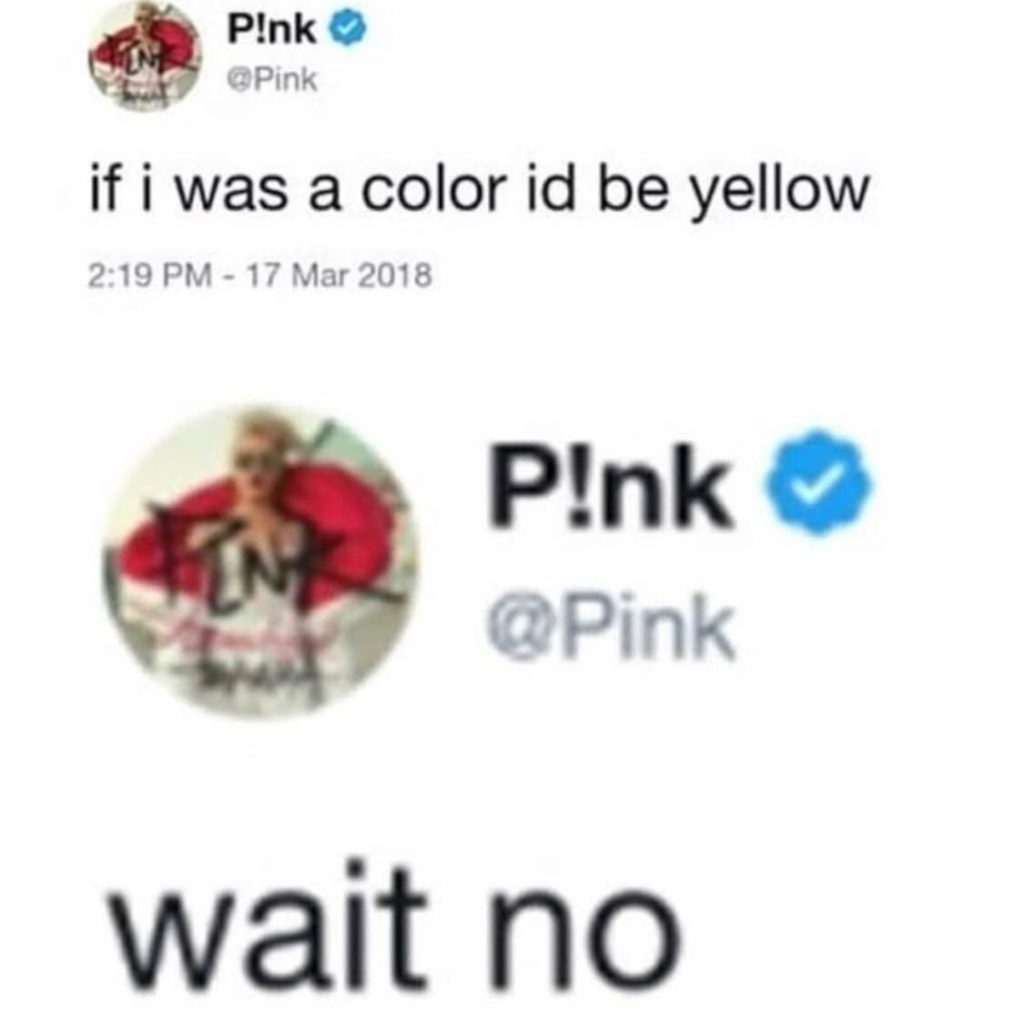The height and width of the screenshot is (1020, 1024).
Task: Open the small @Pink handle link
Action: tap(272, 80)
